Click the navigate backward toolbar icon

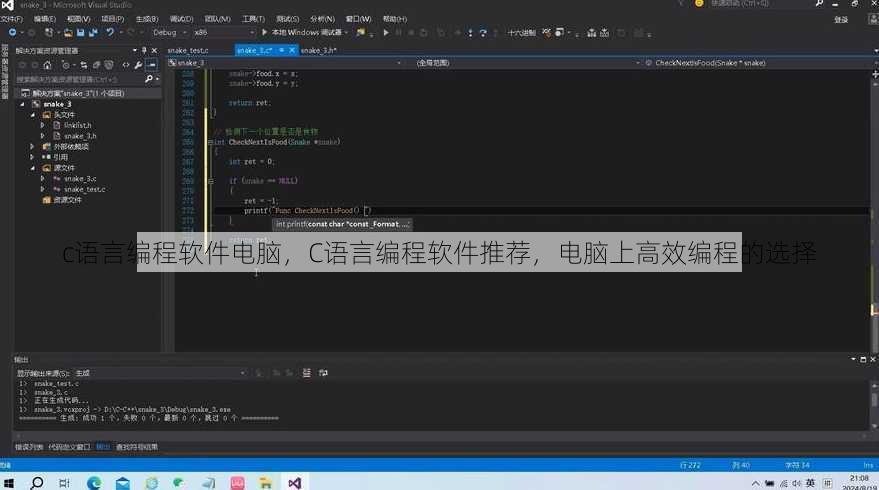[x=12, y=33]
